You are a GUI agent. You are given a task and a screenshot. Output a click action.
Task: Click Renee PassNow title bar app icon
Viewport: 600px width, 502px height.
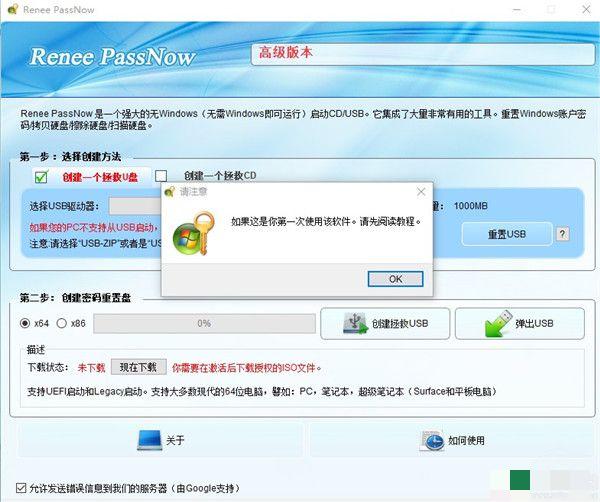pos(13,9)
